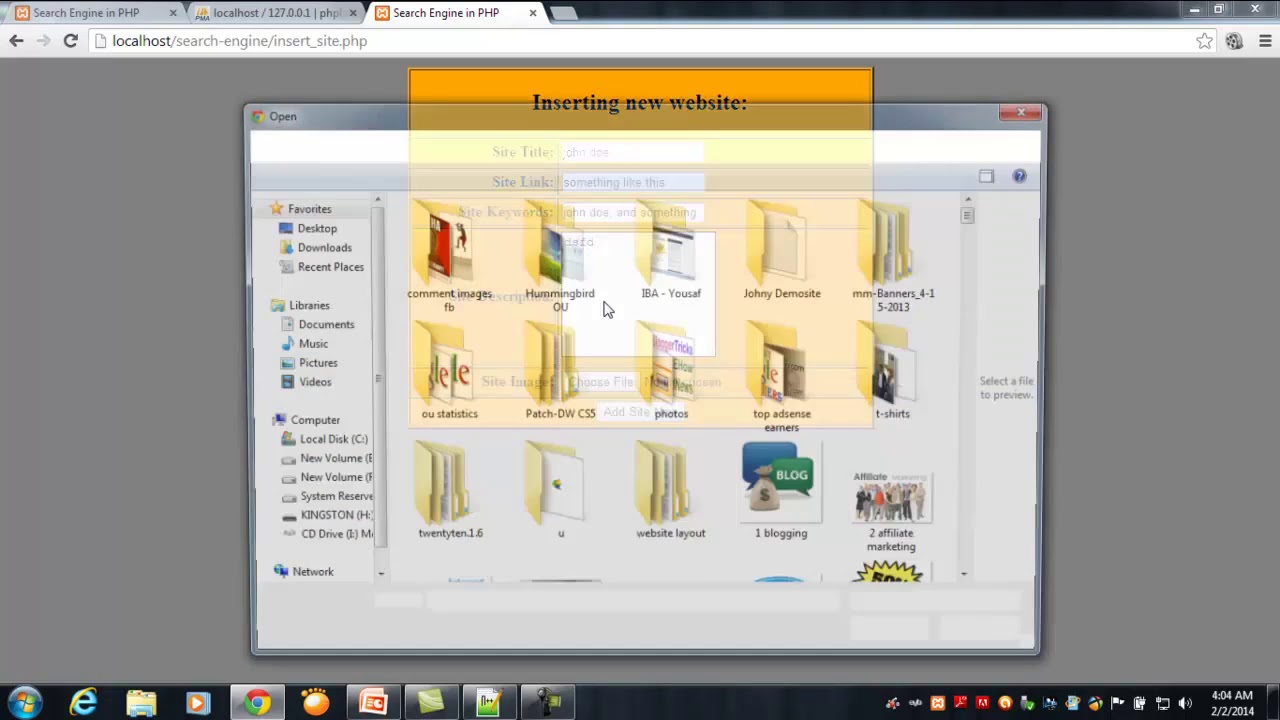
Task: Click the file list scroll-up arrow
Action: click(x=966, y=201)
